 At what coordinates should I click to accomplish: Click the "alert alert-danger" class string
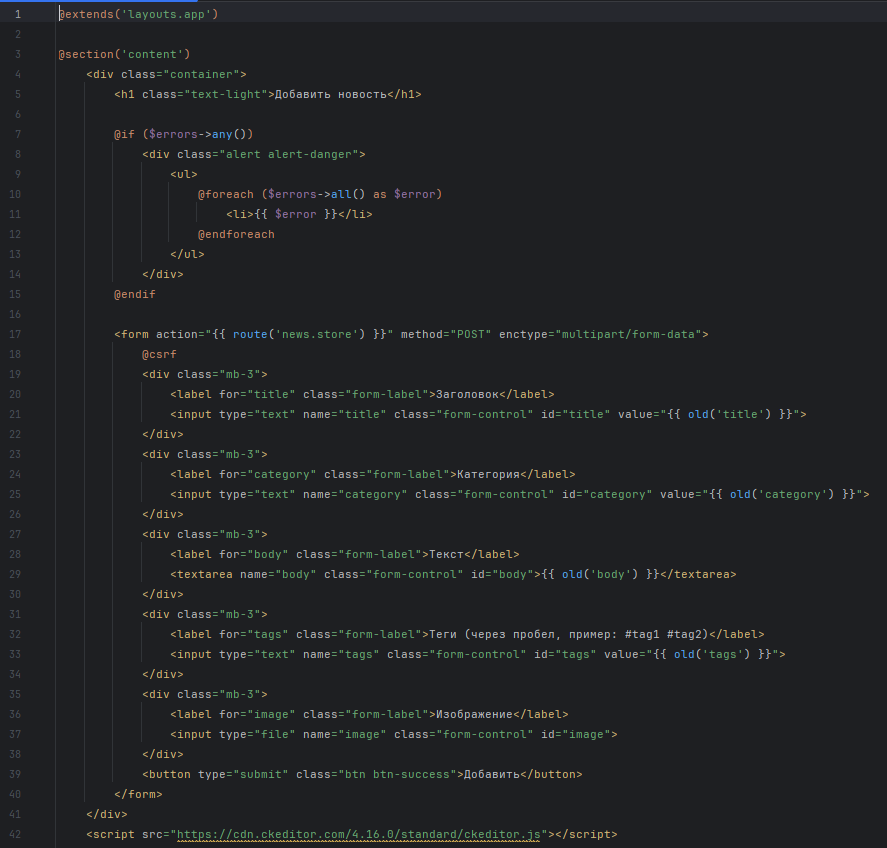(x=289, y=154)
